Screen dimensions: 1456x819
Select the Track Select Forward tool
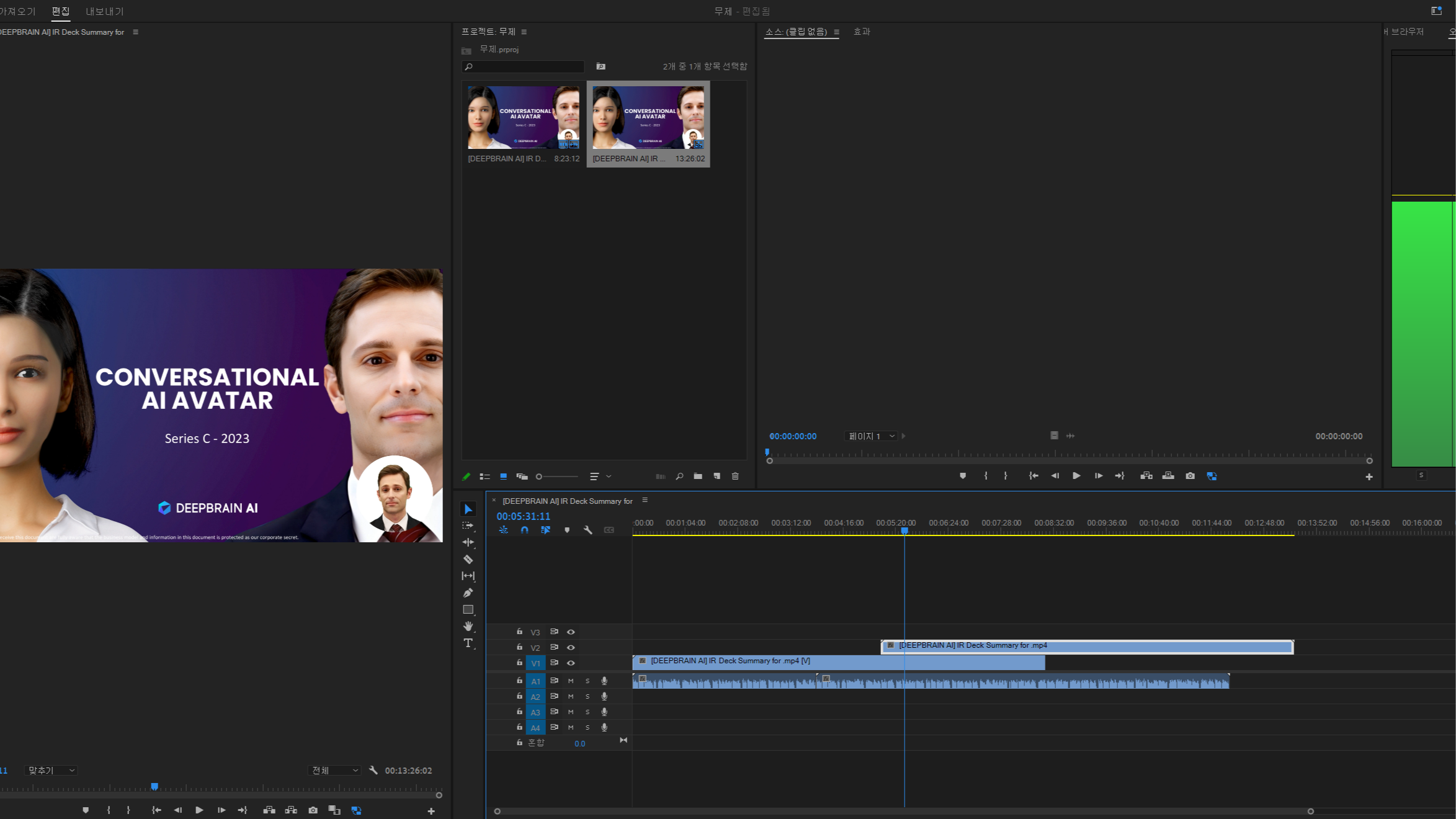(x=468, y=526)
